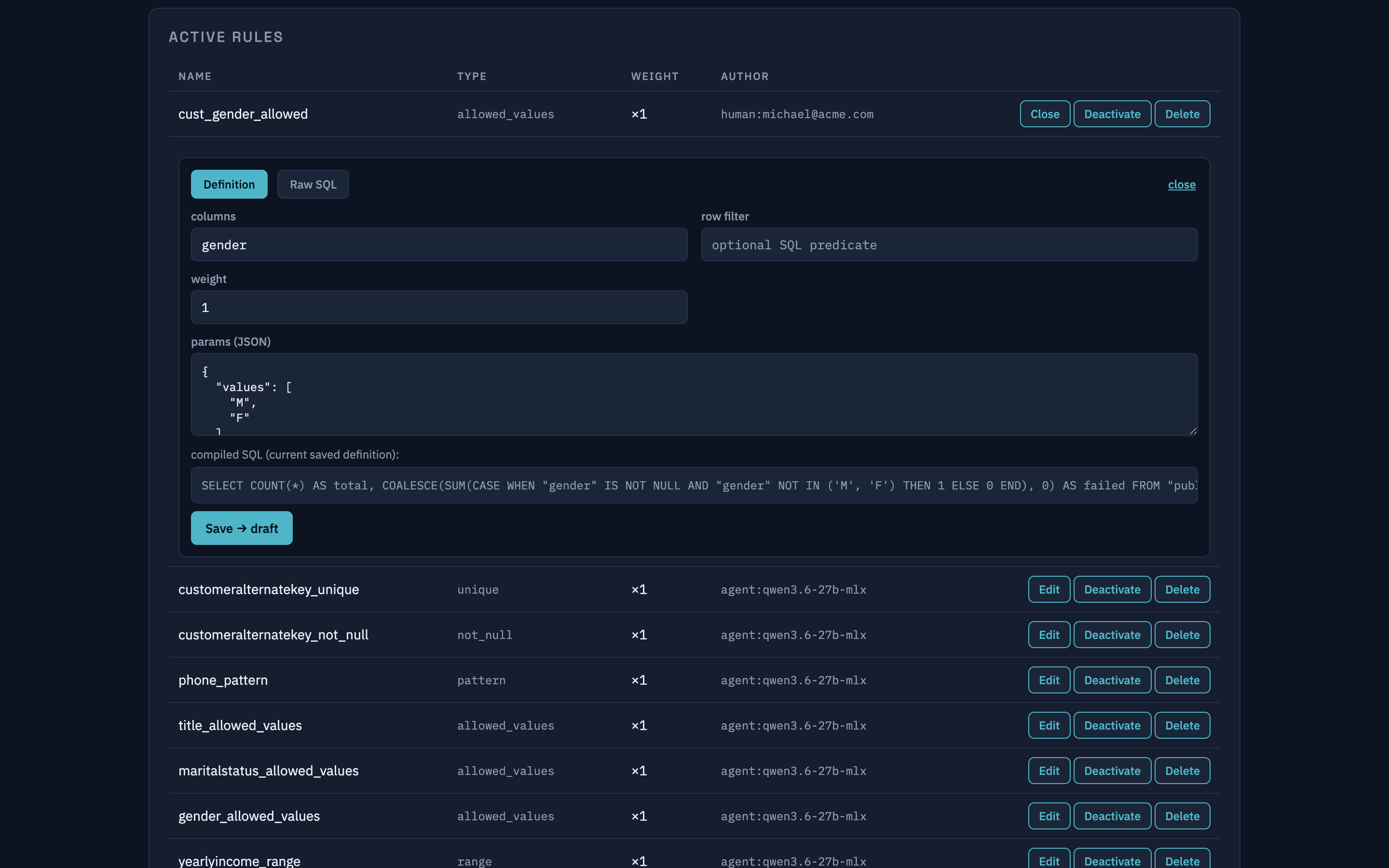Delete the maritalstatus_allowed_values rule
Image resolution: width=1389 pixels, height=868 pixels.
click(x=1183, y=771)
